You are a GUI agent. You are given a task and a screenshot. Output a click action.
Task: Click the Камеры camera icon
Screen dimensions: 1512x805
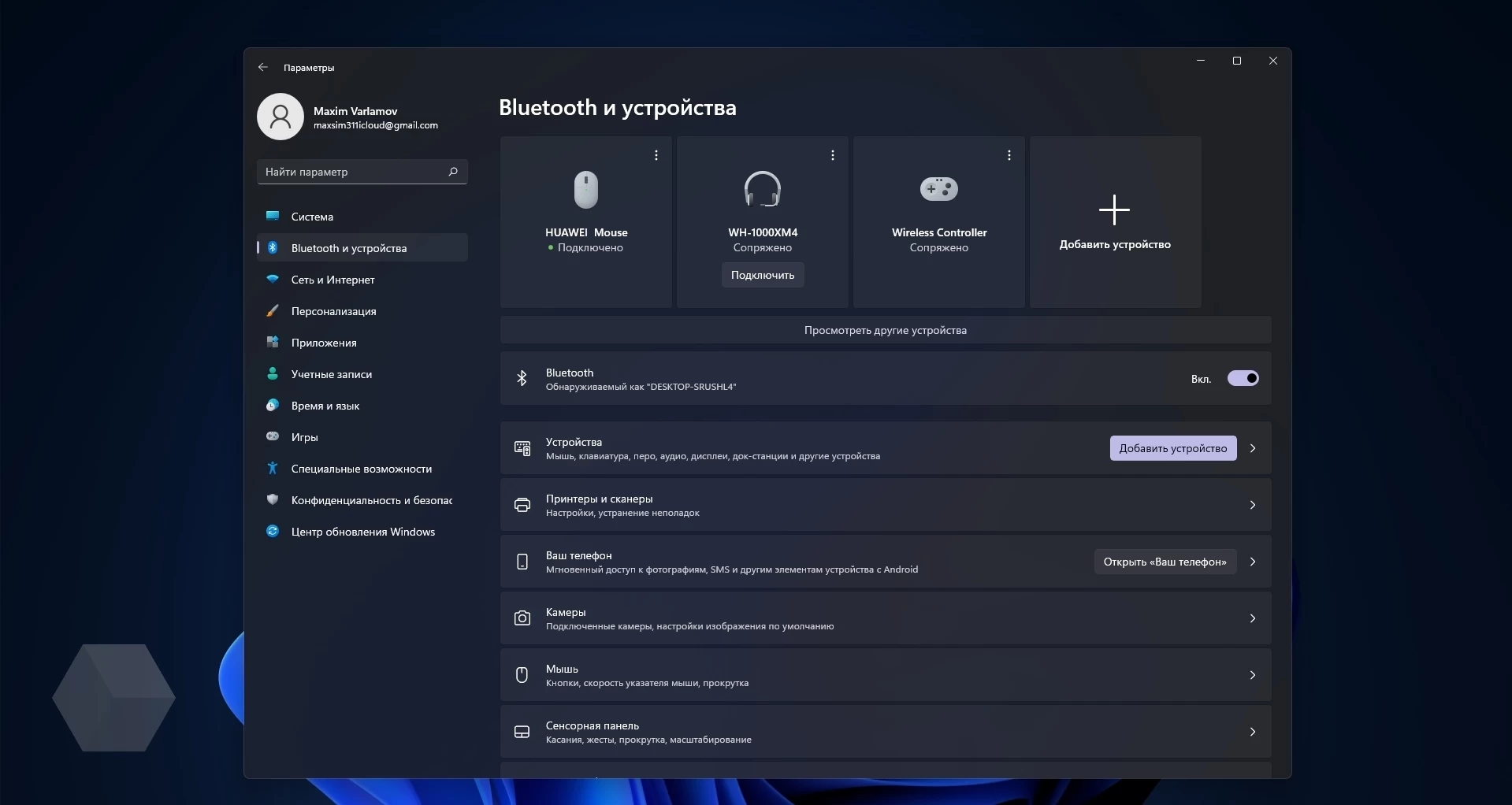coord(522,618)
